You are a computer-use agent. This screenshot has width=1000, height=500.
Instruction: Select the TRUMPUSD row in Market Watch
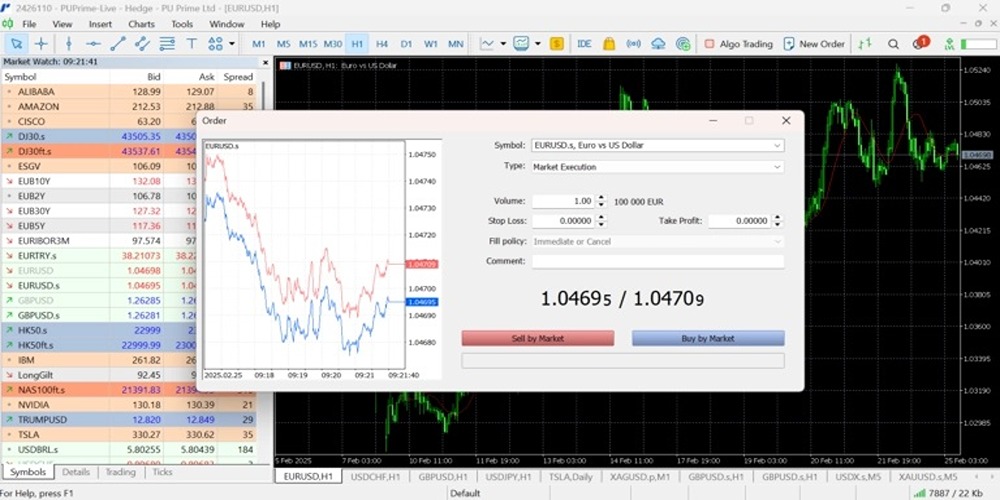(128, 420)
